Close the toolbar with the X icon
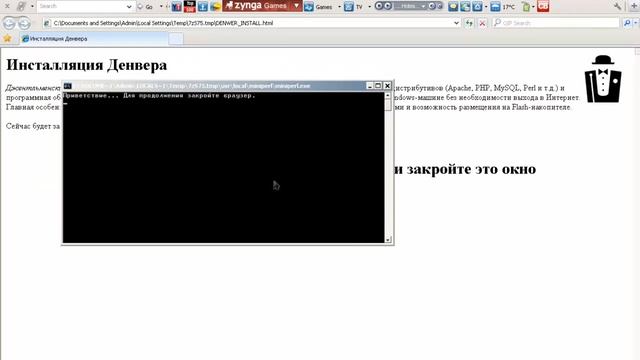 tap(7, 6)
